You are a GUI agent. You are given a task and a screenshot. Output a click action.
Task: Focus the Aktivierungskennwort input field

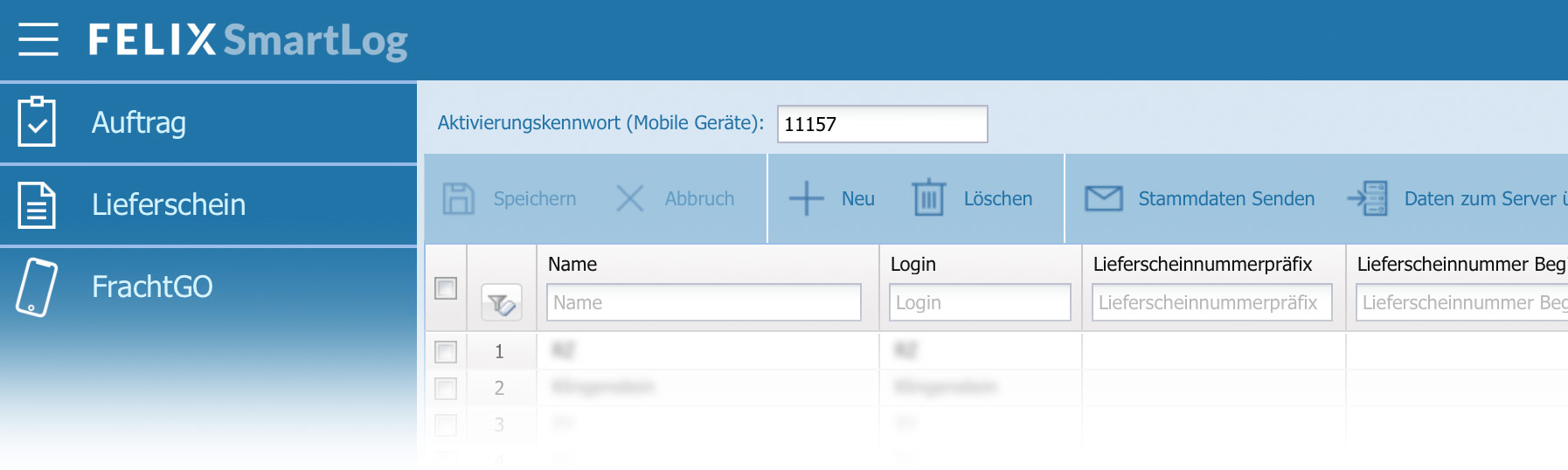click(x=882, y=124)
